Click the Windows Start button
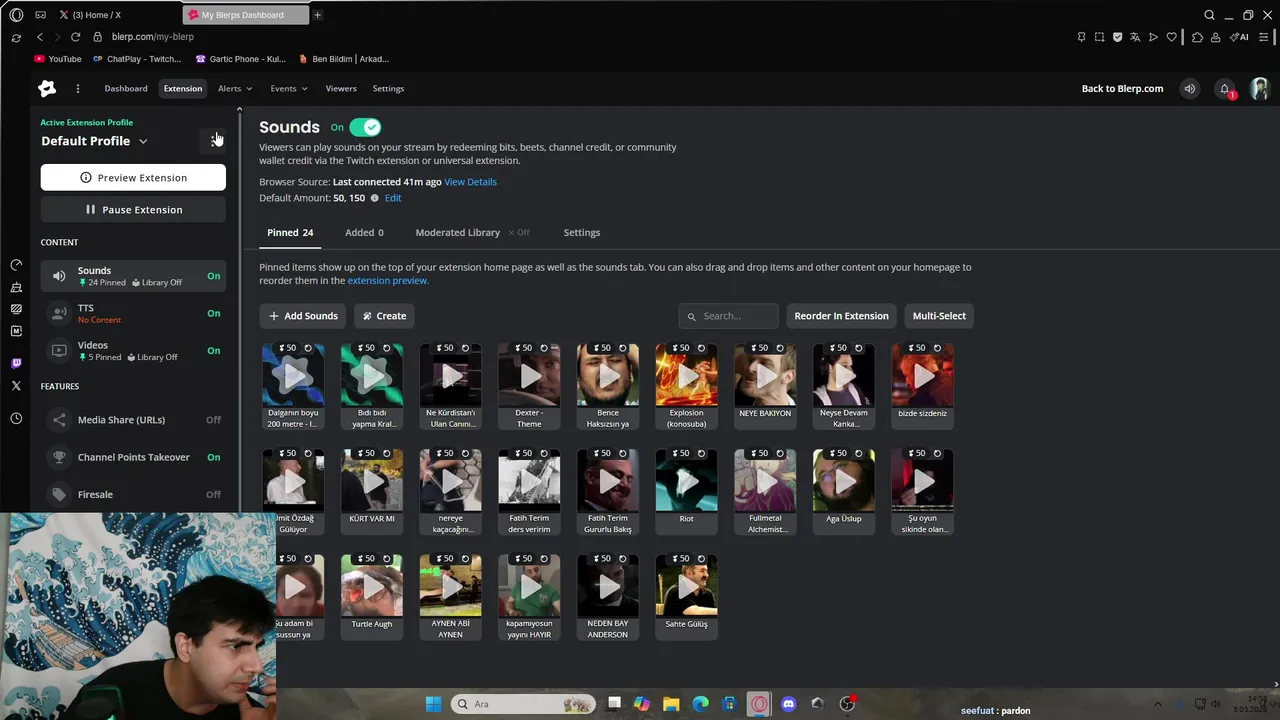This screenshot has width=1280, height=720. coord(433,704)
